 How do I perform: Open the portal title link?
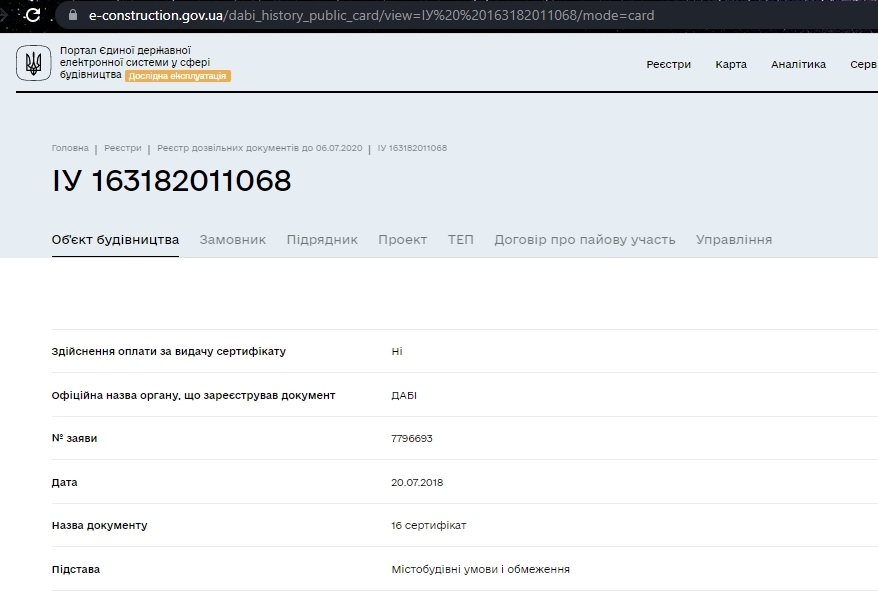coord(135,62)
